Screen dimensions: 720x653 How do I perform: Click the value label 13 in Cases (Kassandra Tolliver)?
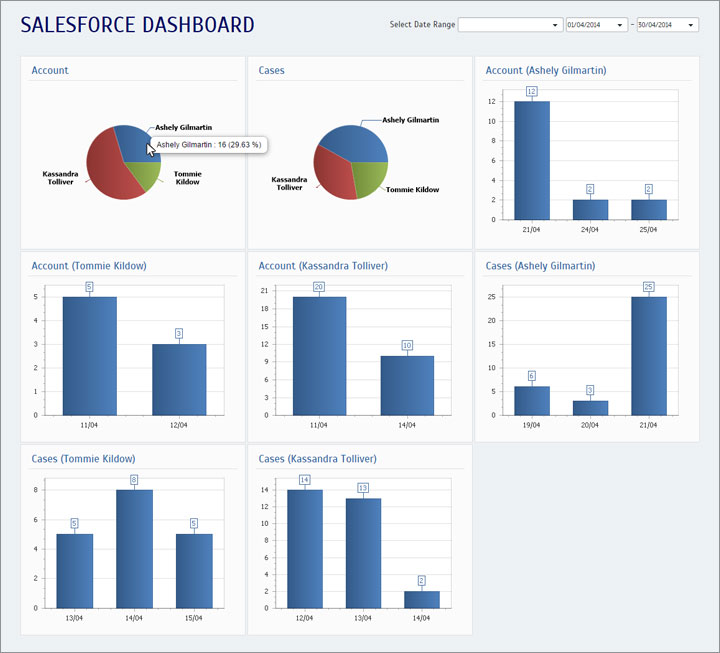coord(363,488)
